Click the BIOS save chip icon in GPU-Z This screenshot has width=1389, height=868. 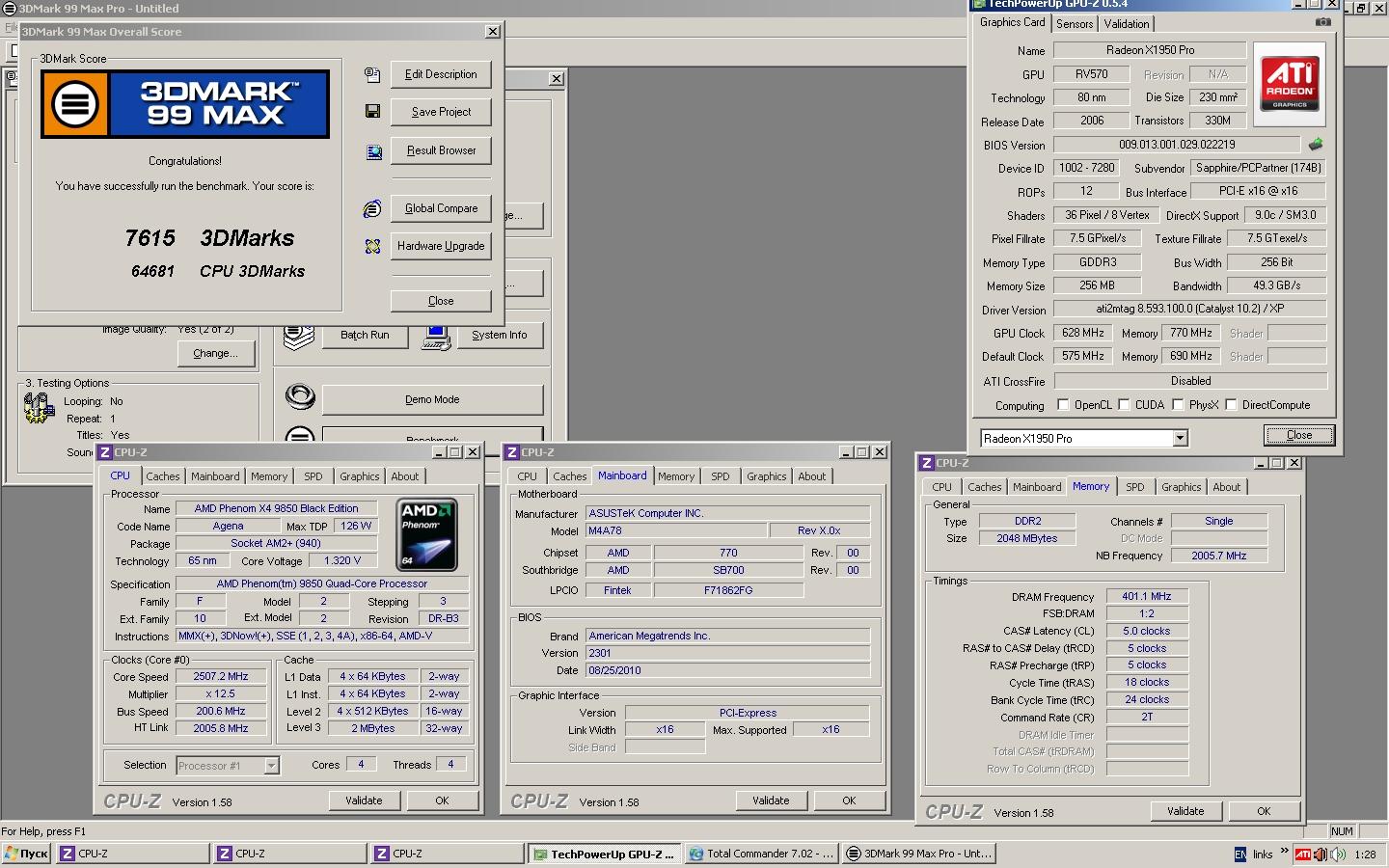pos(1316,145)
